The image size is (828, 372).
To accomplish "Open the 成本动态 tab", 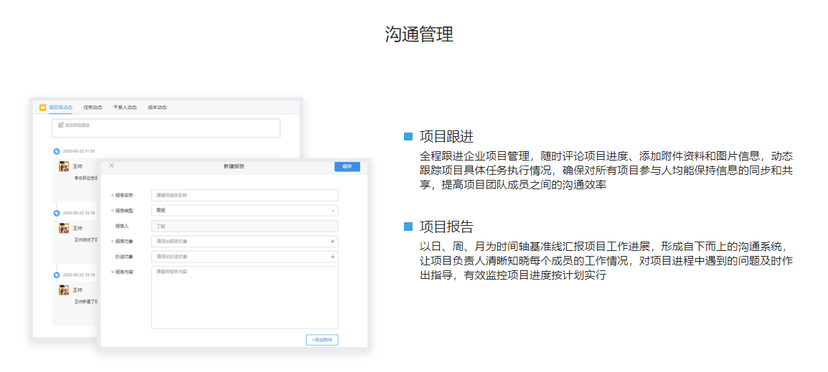I will [x=157, y=107].
